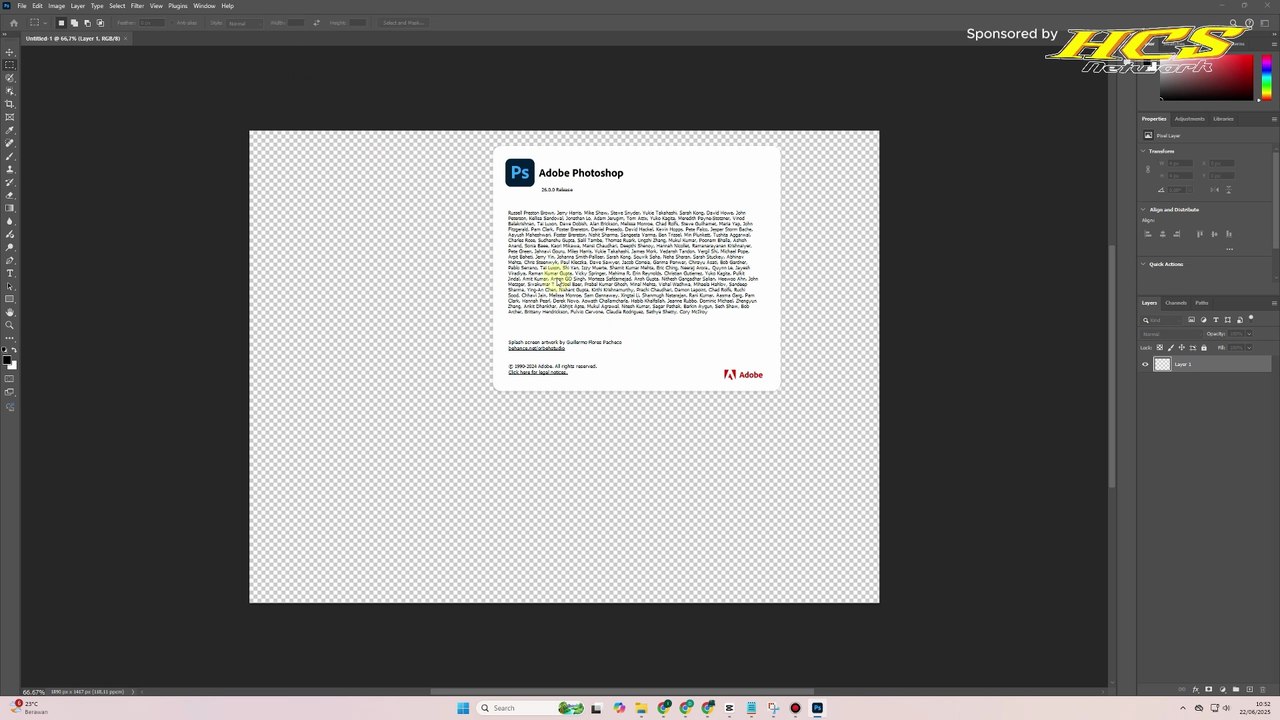Switch to the Channels tab
The image size is (1280, 720).
coord(1175,303)
